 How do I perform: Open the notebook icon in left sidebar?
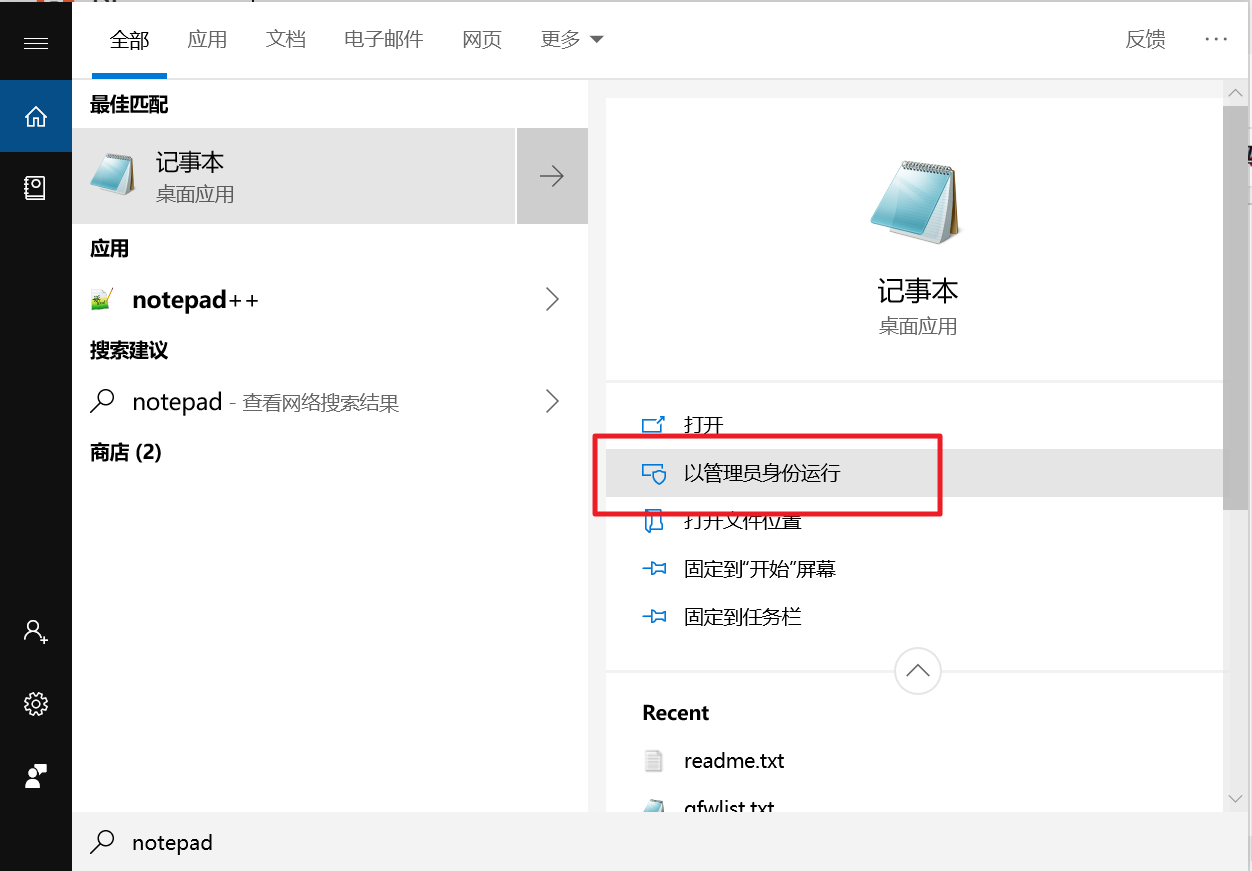[x=36, y=188]
